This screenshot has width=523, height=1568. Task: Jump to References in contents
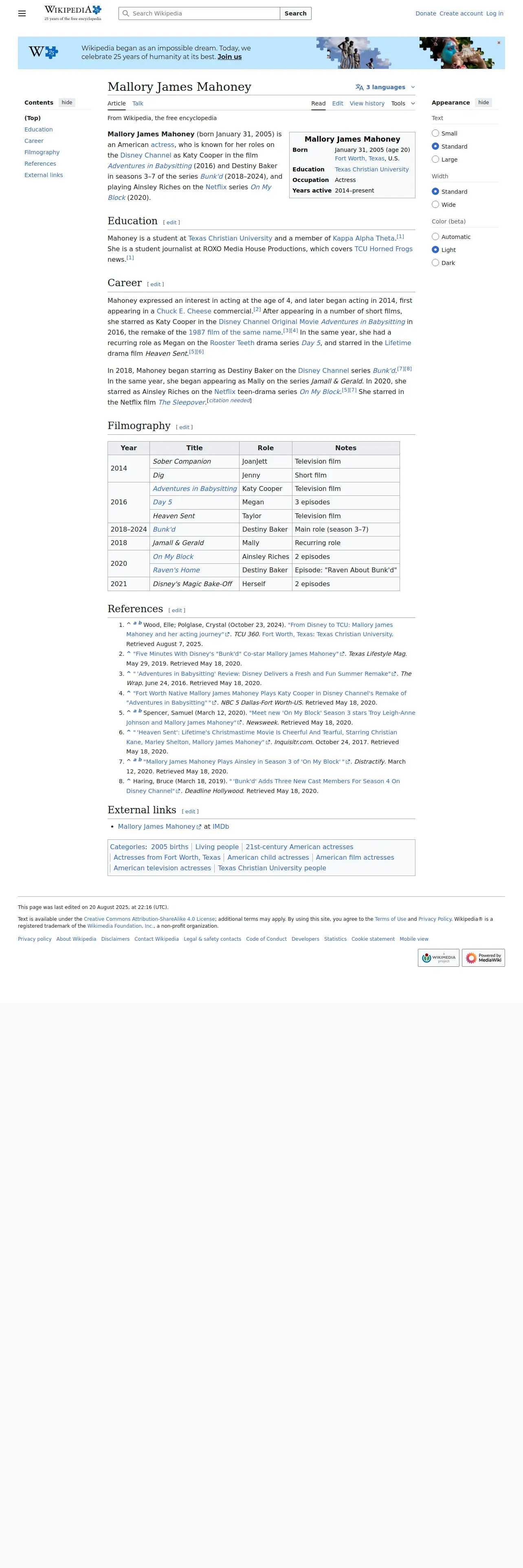click(x=40, y=164)
